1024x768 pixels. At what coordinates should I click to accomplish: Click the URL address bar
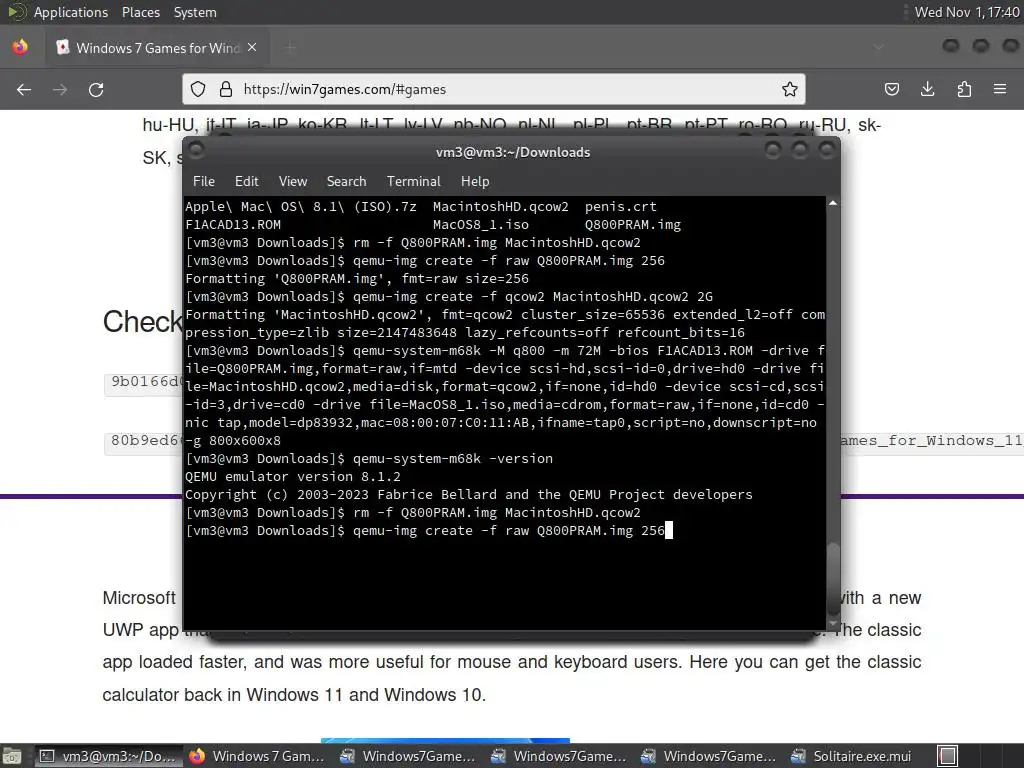494,89
